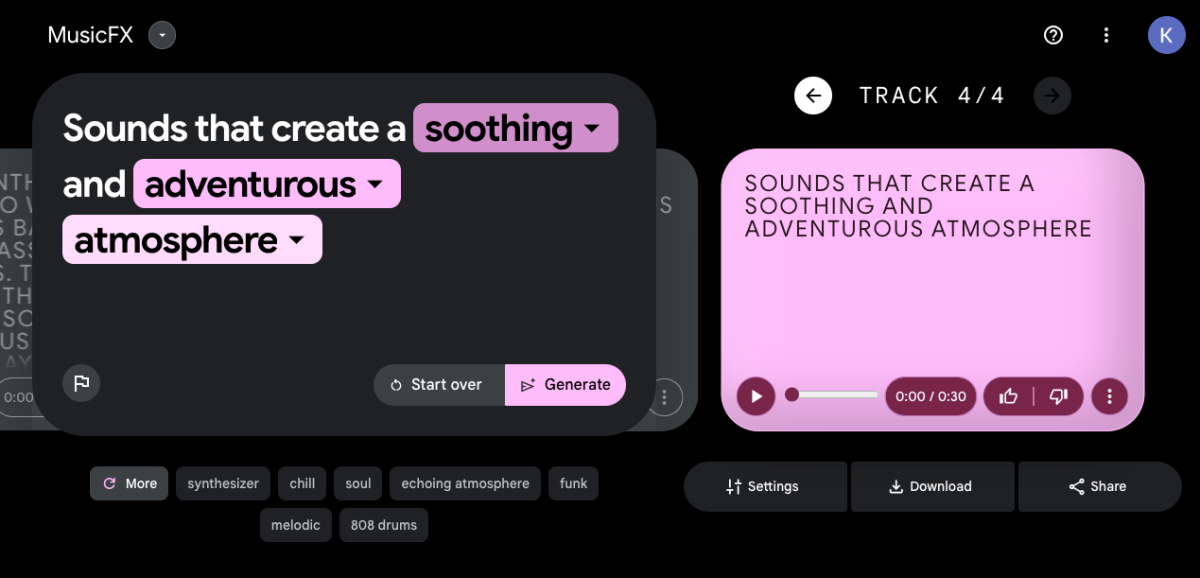Screen dimensions: 1200x578
Task: Open the help icon
Action: tap(1052, 35)
